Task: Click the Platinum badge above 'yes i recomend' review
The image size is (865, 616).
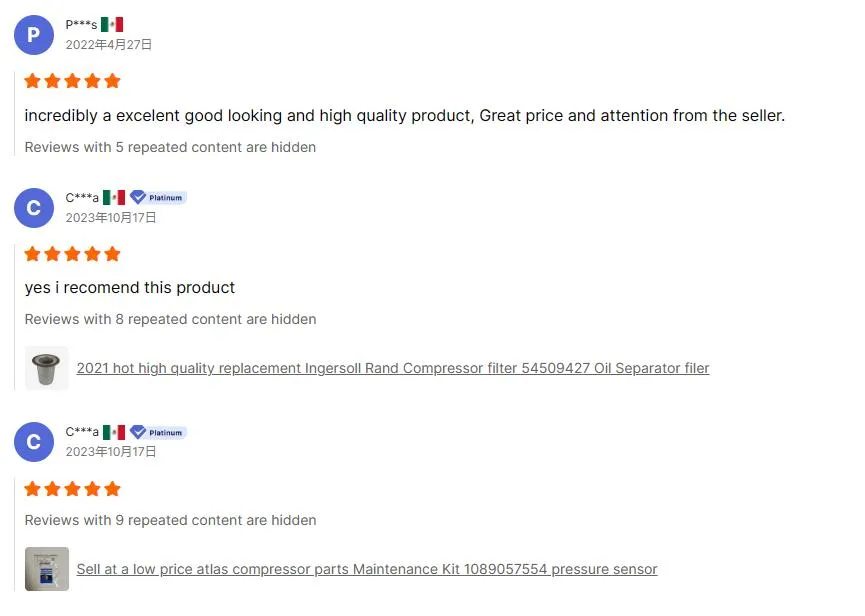Action: (158, 197)
